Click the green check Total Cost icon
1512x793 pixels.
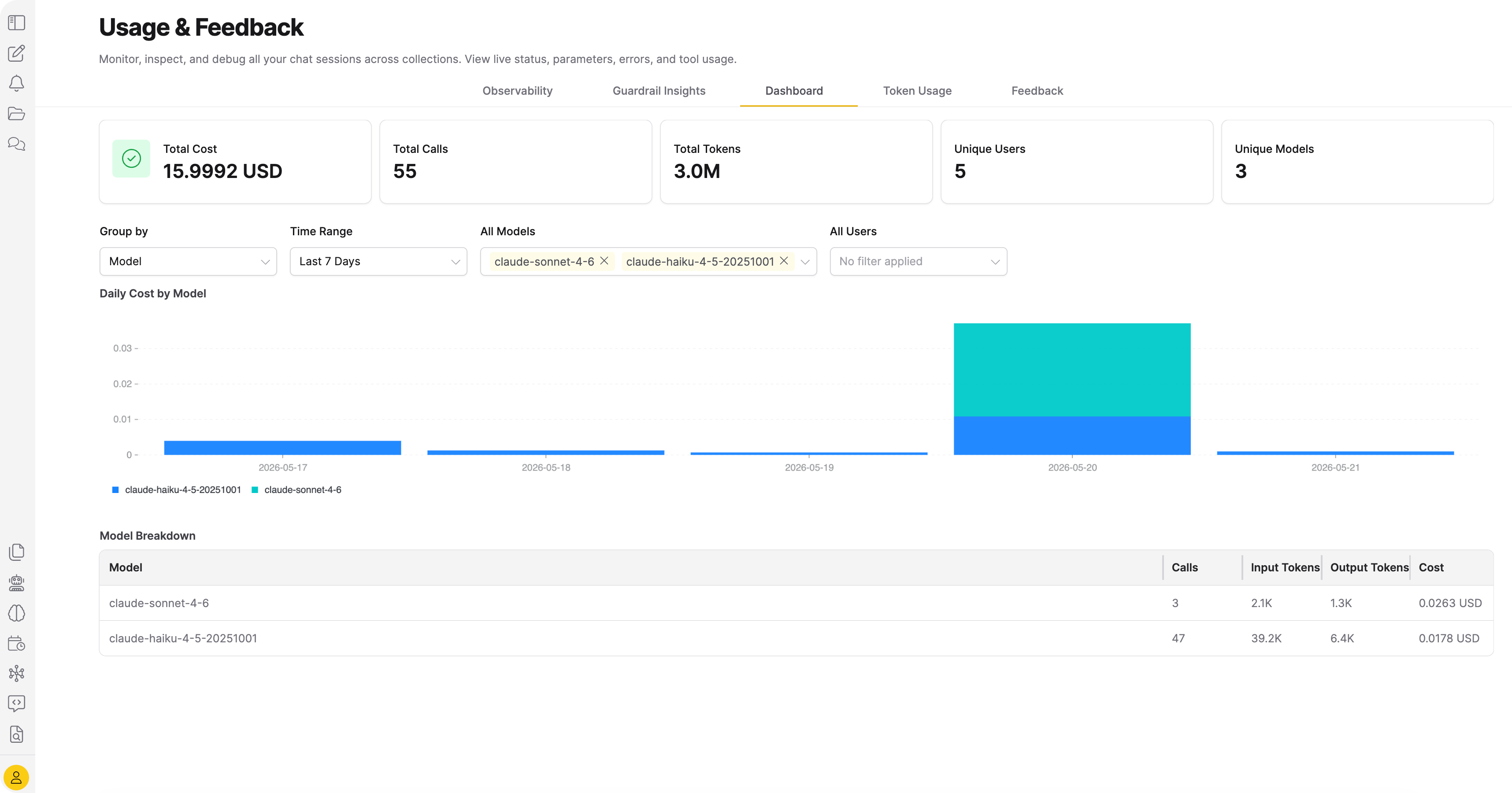tap(131, 159)
